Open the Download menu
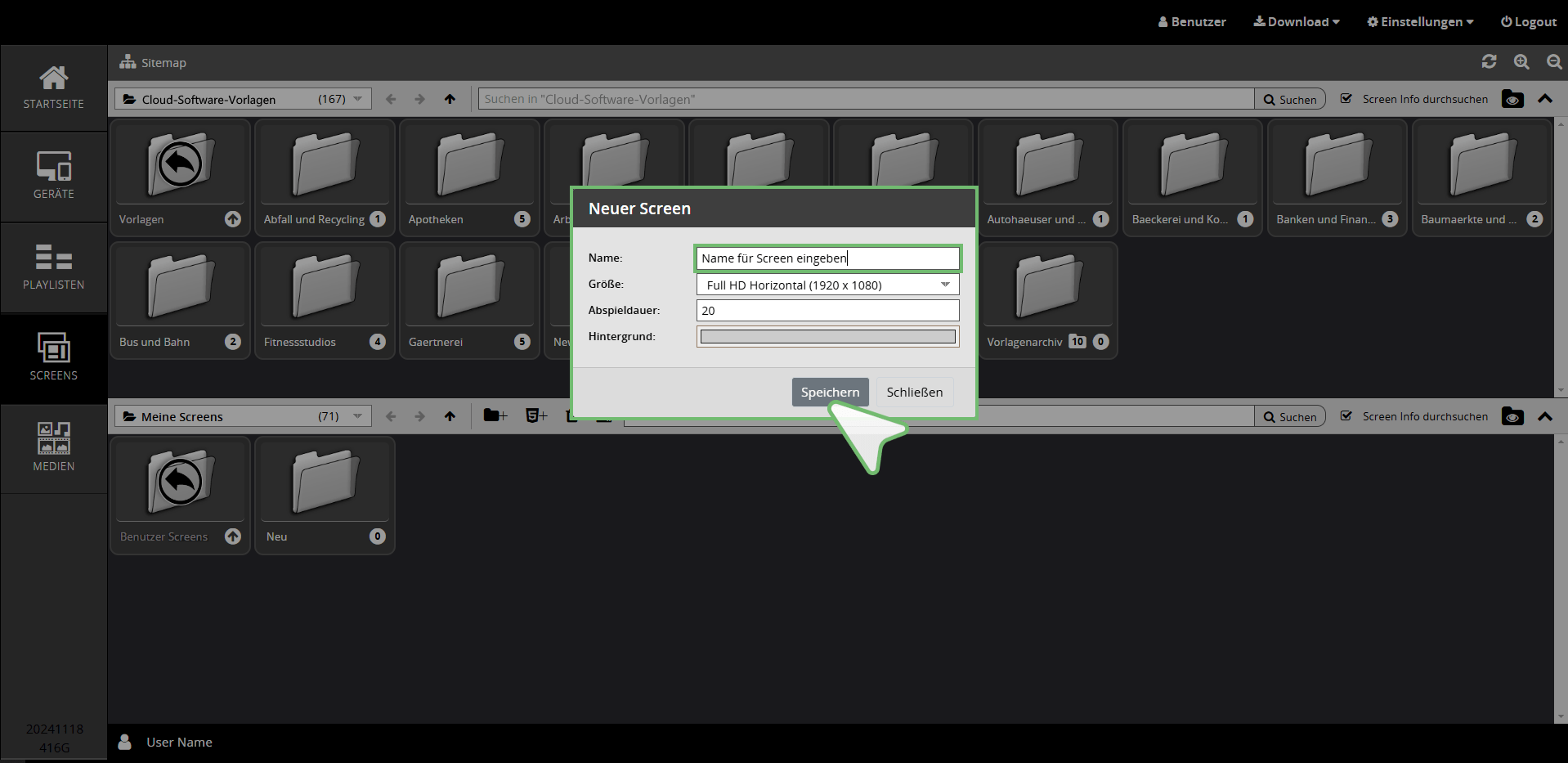Image resolution: width=1568 pixels, height=763 pixels. point(1297,22)
